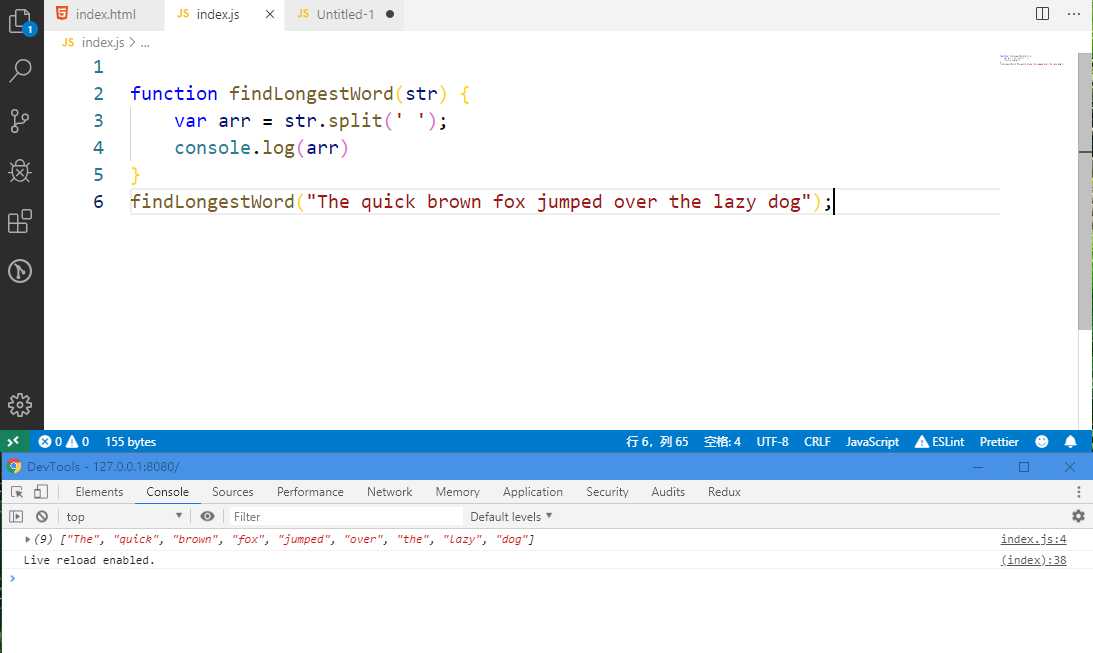Open the Source Control view
1093x653 pixels.
pyautogui.click(x=20, y=121)
